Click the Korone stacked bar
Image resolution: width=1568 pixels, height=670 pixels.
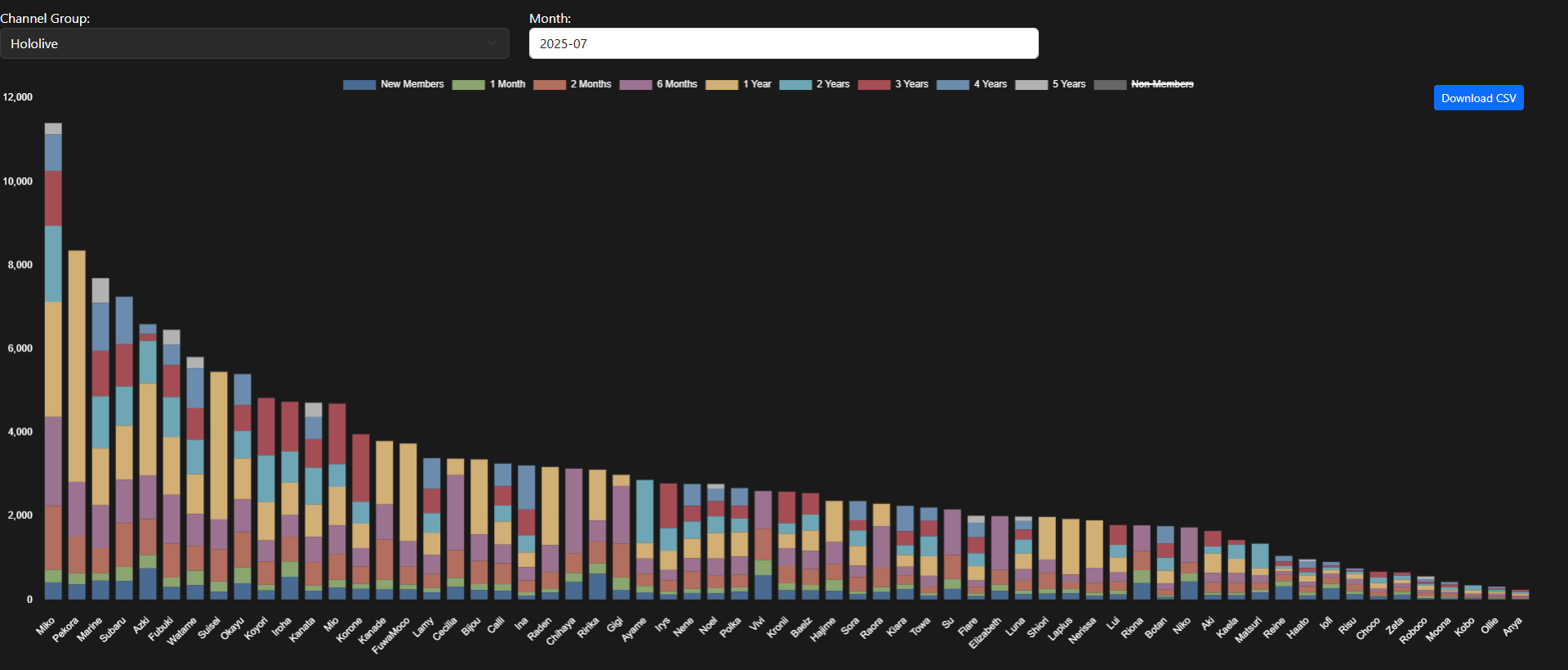361,516
